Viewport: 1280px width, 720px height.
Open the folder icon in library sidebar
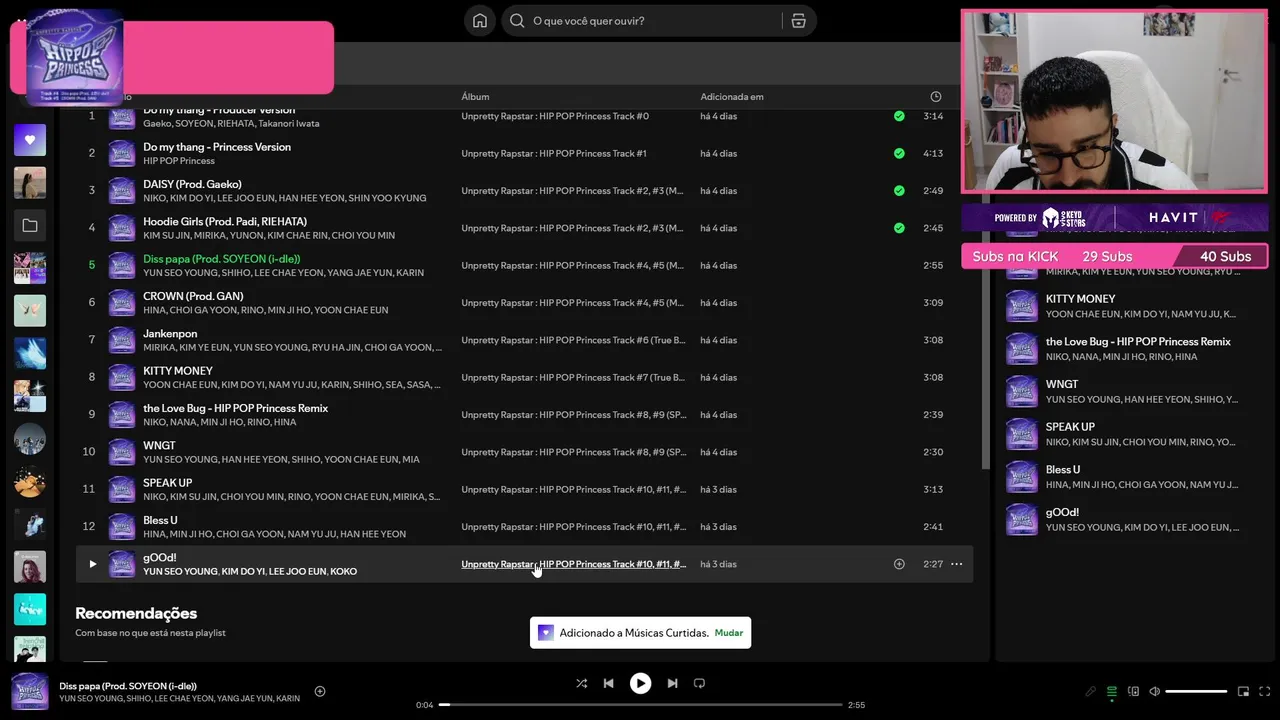[30, 226]
